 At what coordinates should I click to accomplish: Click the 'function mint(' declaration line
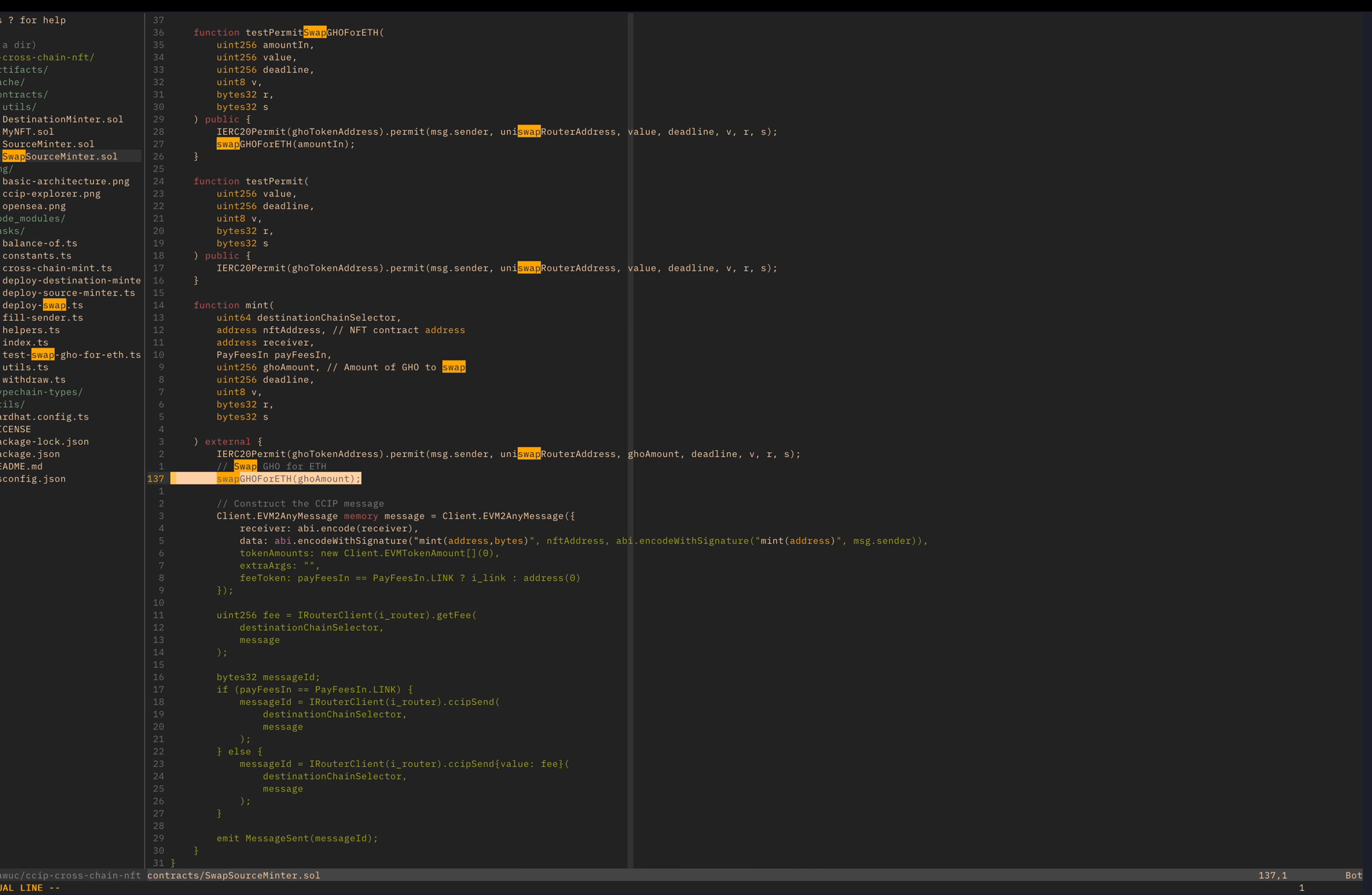234,305
